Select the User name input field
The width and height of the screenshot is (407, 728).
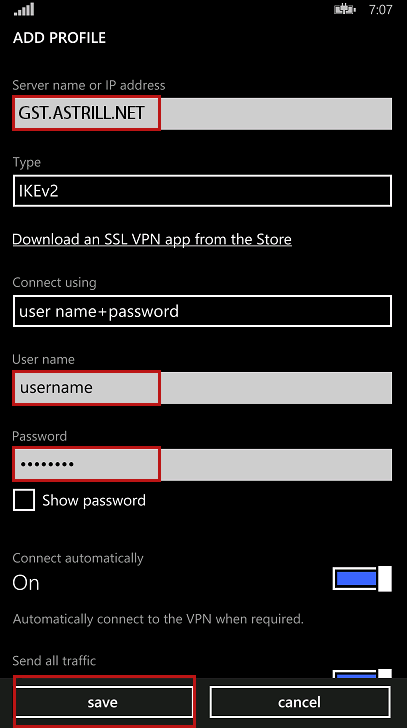(202, 388)
